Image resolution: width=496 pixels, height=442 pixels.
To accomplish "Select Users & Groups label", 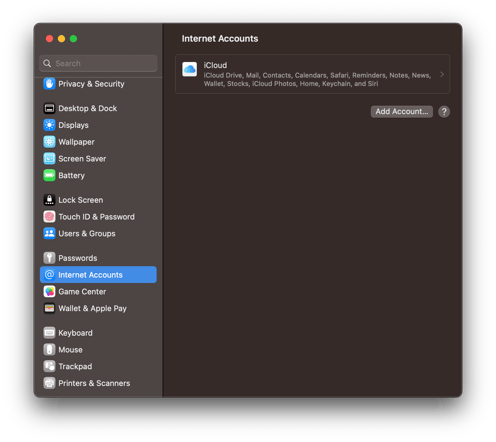I will 87,233.
